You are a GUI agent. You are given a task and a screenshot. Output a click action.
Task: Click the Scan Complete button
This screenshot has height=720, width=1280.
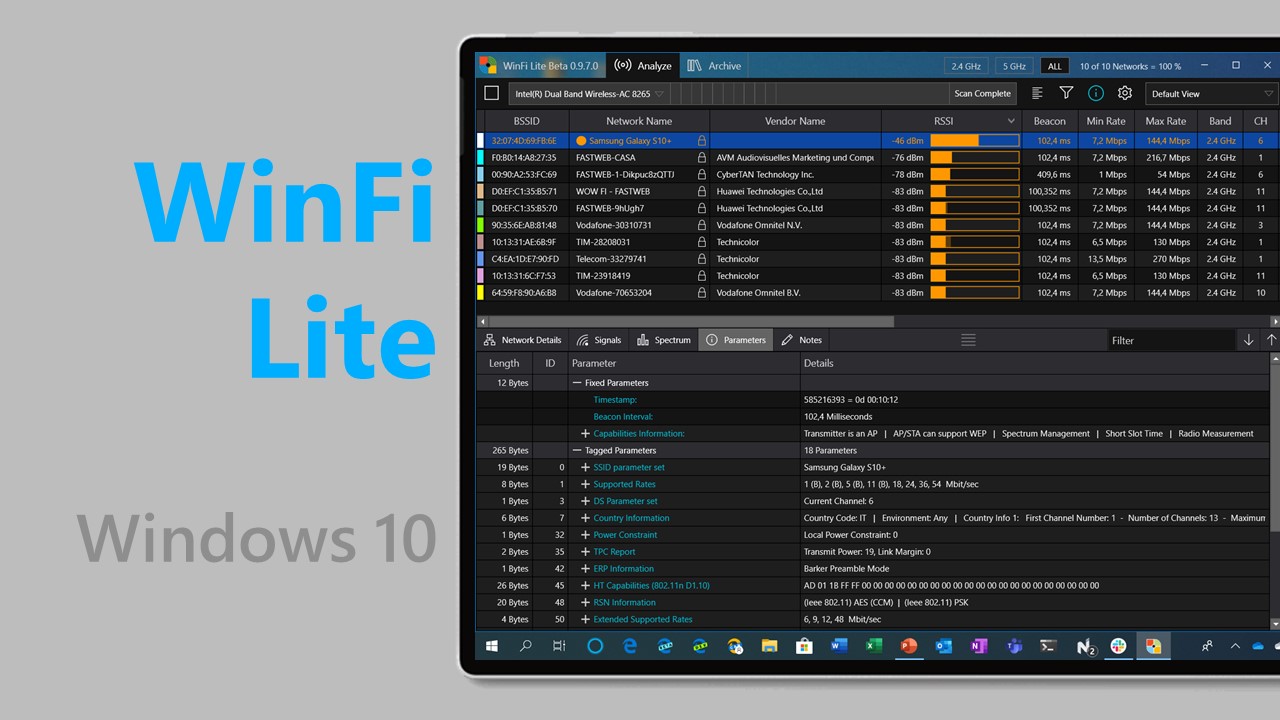982,93
